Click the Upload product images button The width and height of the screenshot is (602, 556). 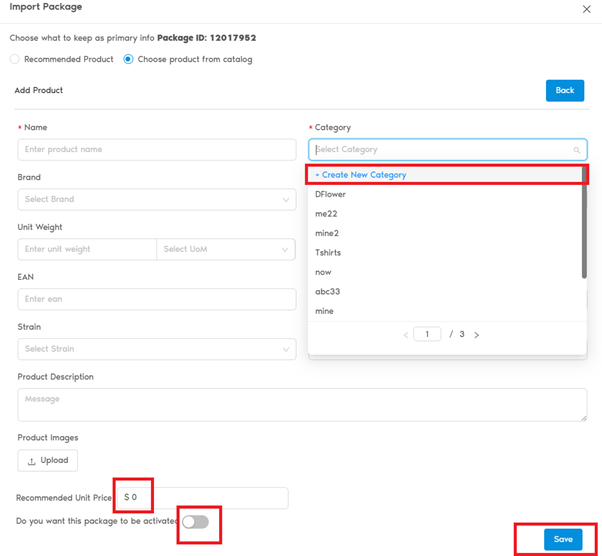[x=48, y=460]
